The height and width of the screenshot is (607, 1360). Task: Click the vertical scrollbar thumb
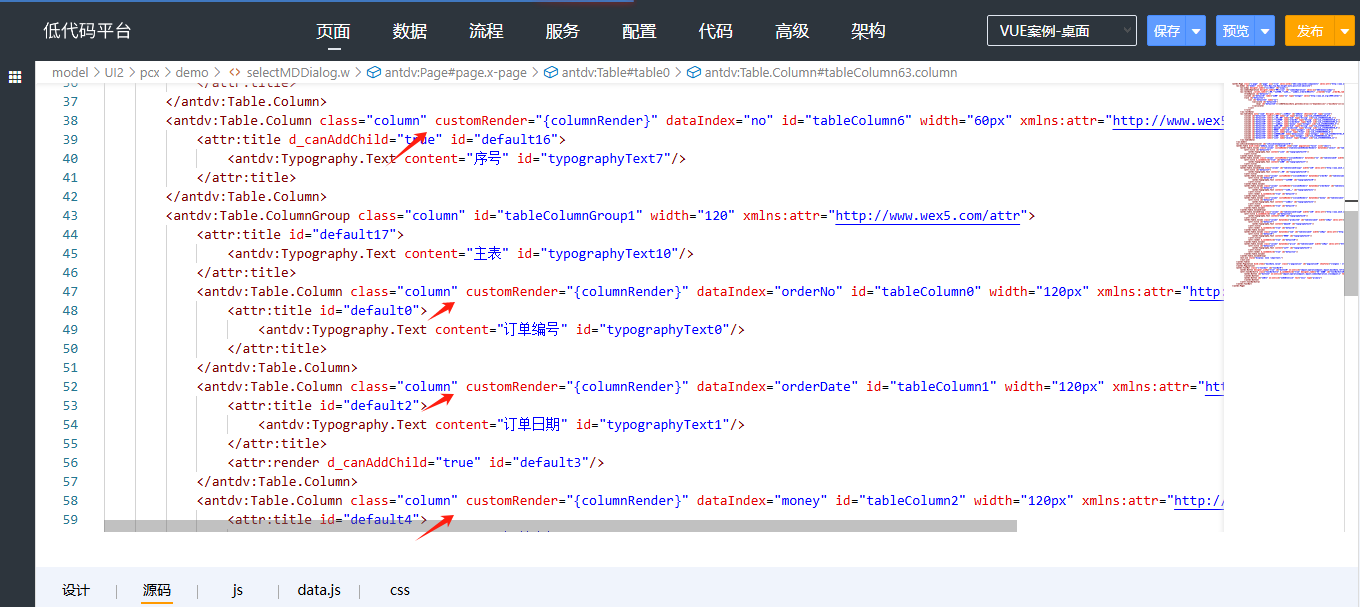pos(1352,255)
